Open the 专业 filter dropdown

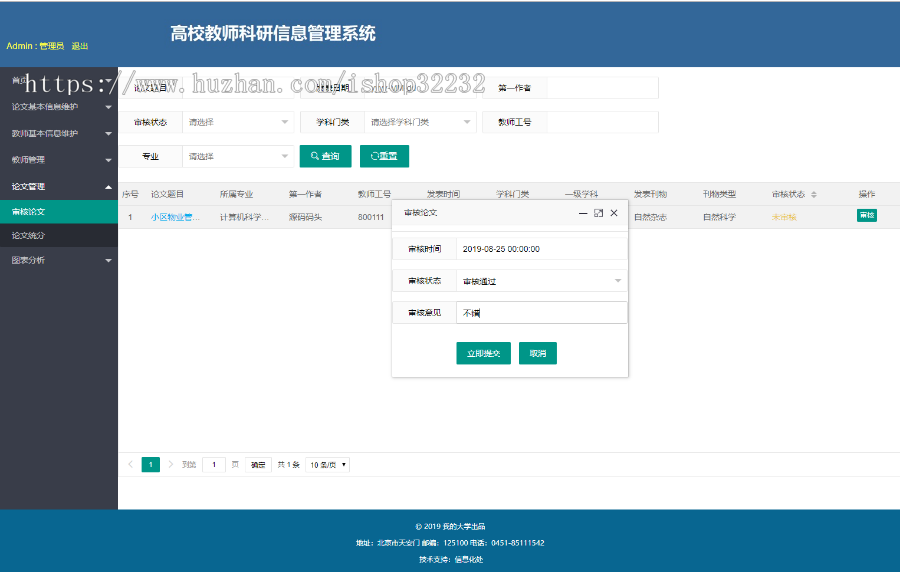coord(238,156)
